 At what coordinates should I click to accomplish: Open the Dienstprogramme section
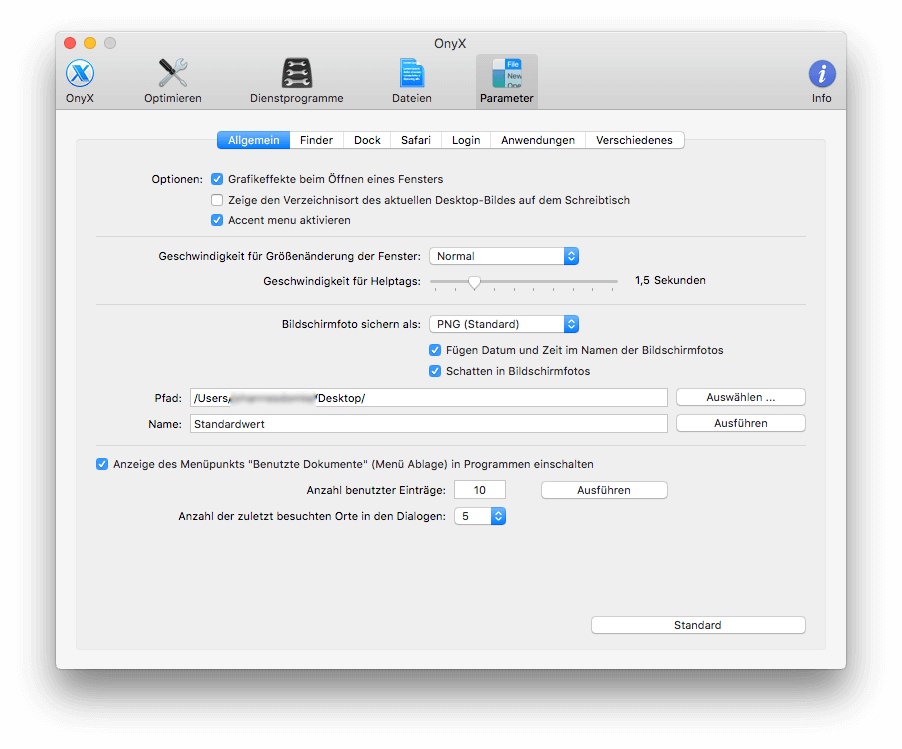tap(296, 81)
